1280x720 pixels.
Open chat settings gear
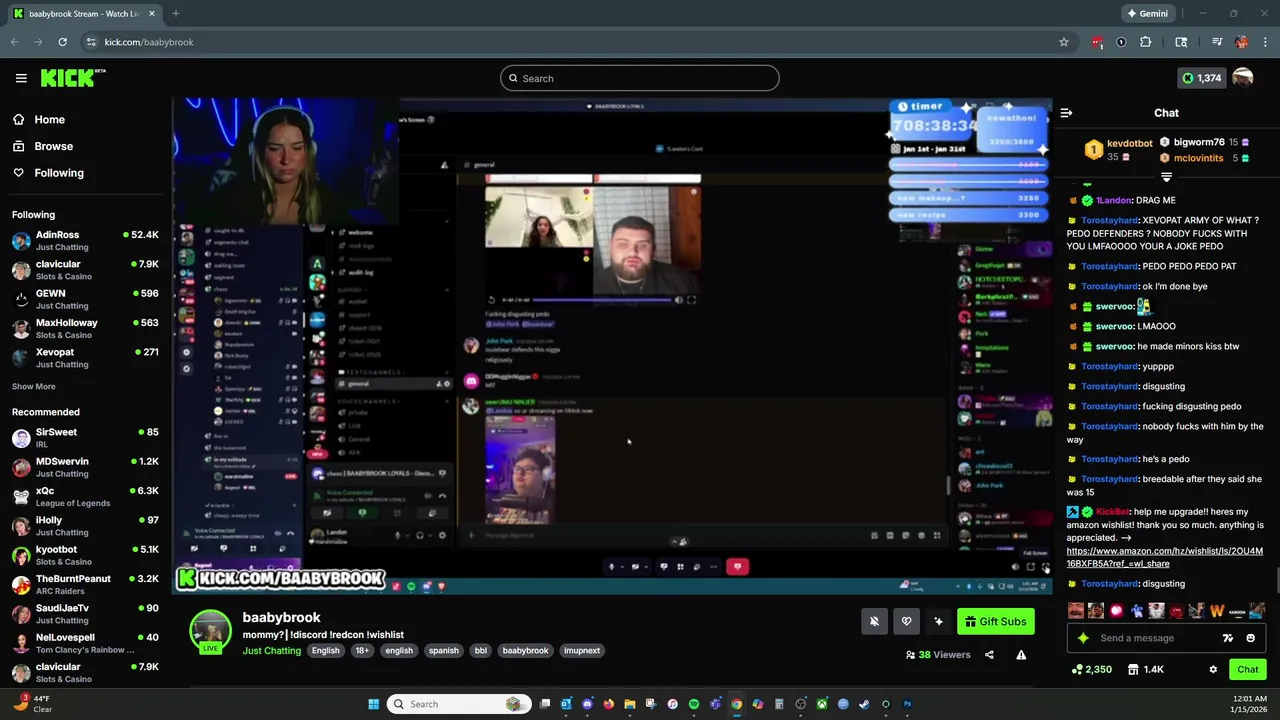pyautogui.click(x=1213, y=669)
